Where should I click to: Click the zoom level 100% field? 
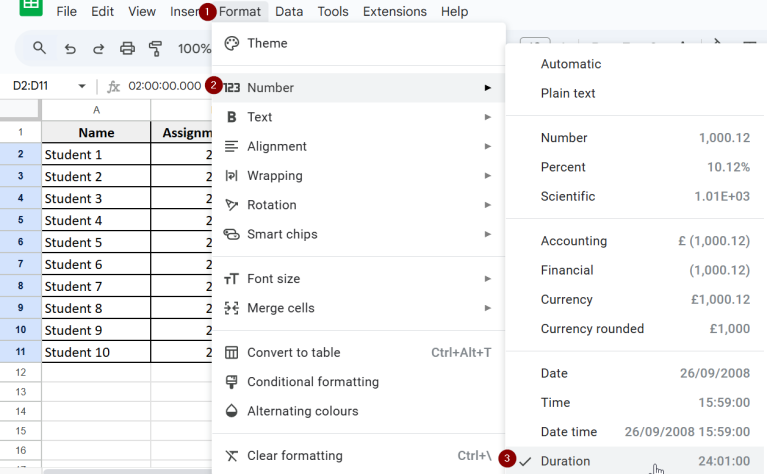(x=194, y=48)
